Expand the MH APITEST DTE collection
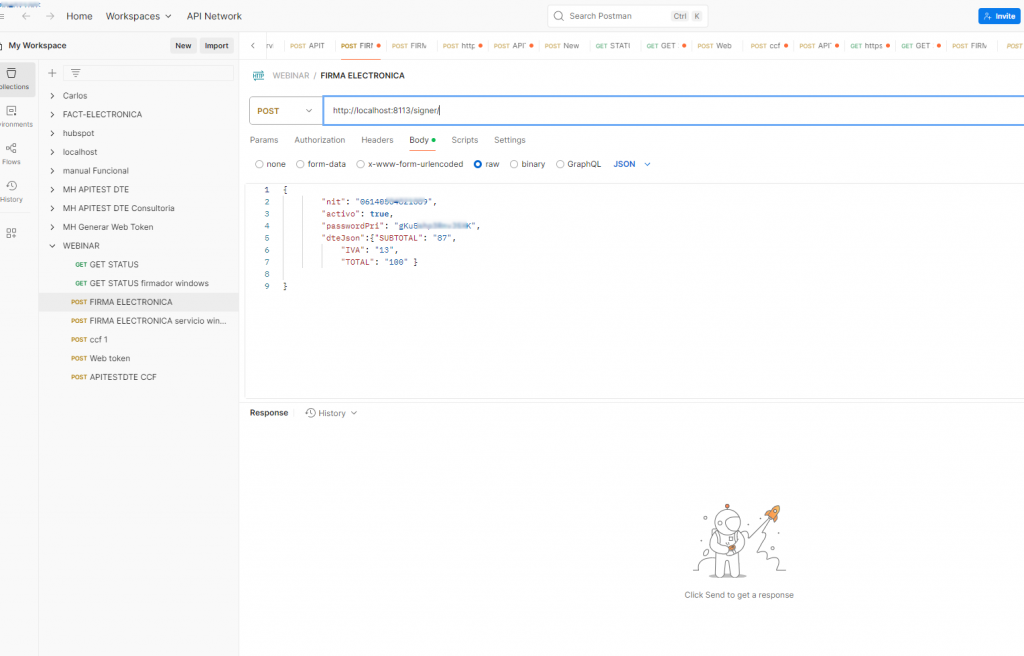Image resolution: width=1024 pixels, height=656 pixels. [52, 189]
